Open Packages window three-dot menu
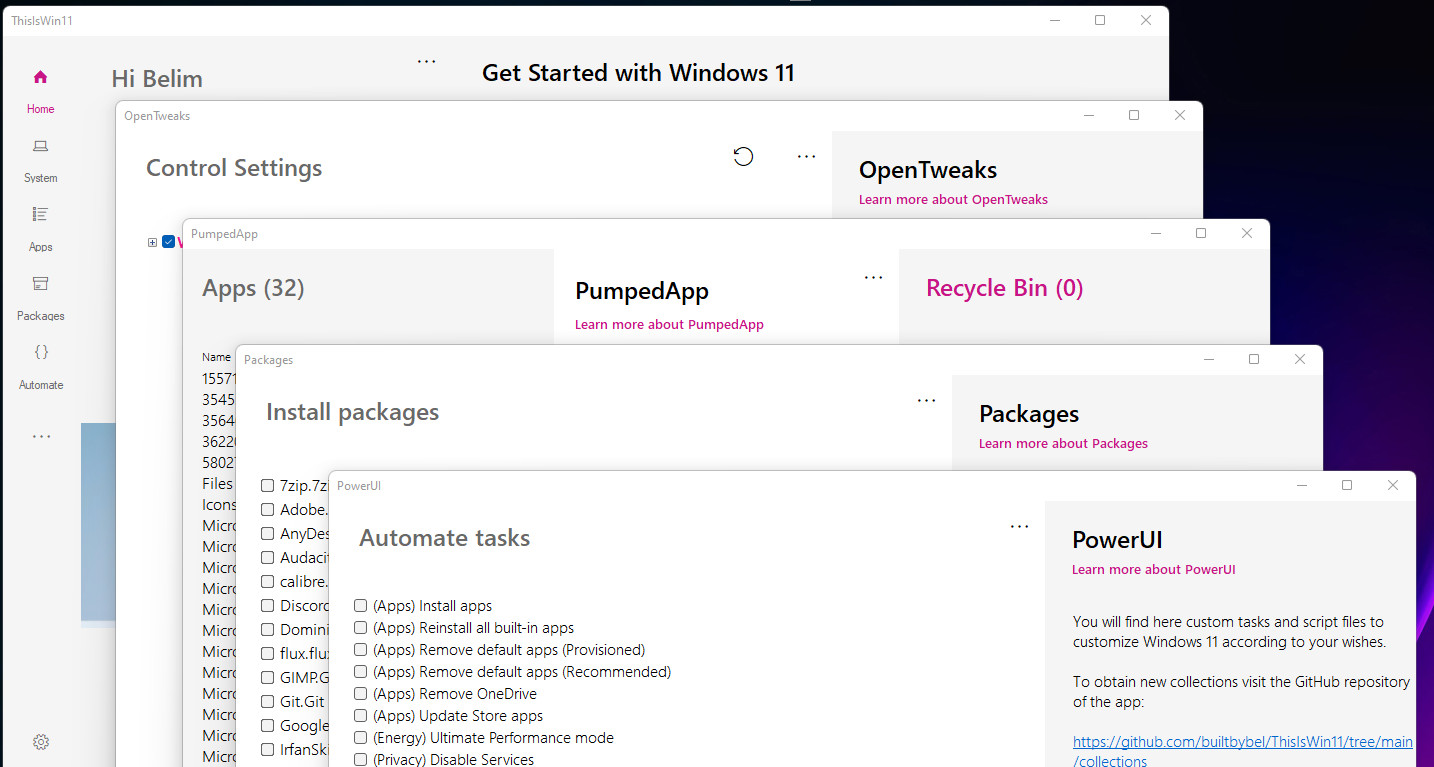This screenshot has height=767, width=1434. [927, 401]
